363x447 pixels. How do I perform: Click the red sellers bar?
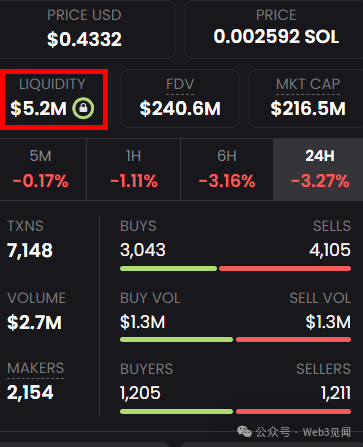click(x=293, y=412)
